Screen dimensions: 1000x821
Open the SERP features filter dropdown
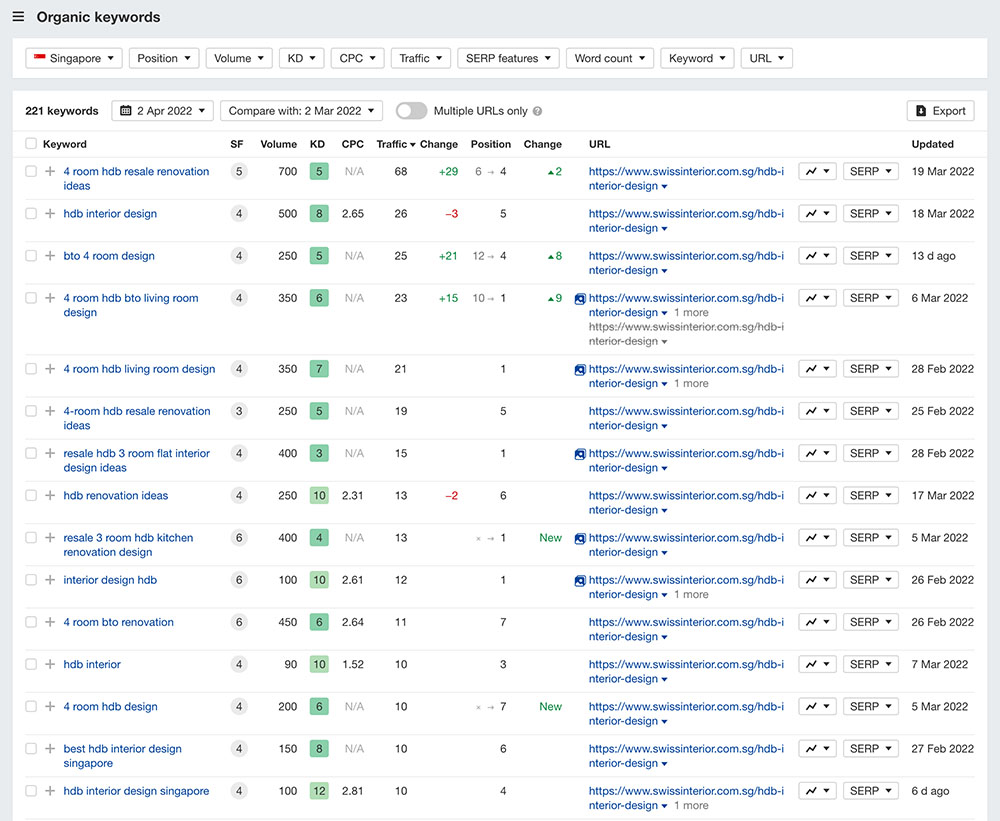508,58
